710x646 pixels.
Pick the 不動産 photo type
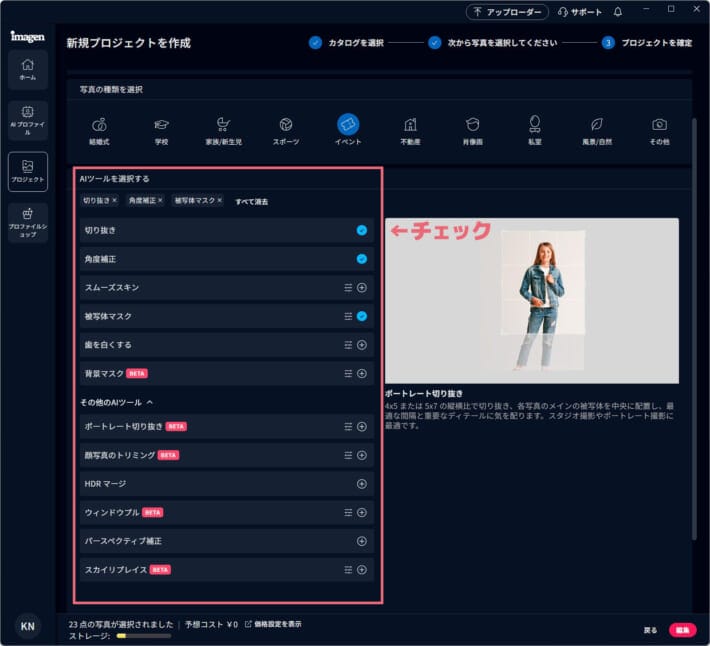(x=410, y=131)
